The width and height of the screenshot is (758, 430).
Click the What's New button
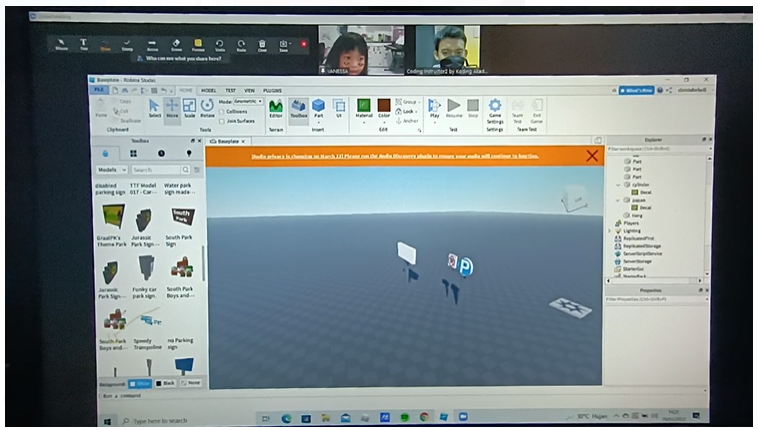coord(636,90)
